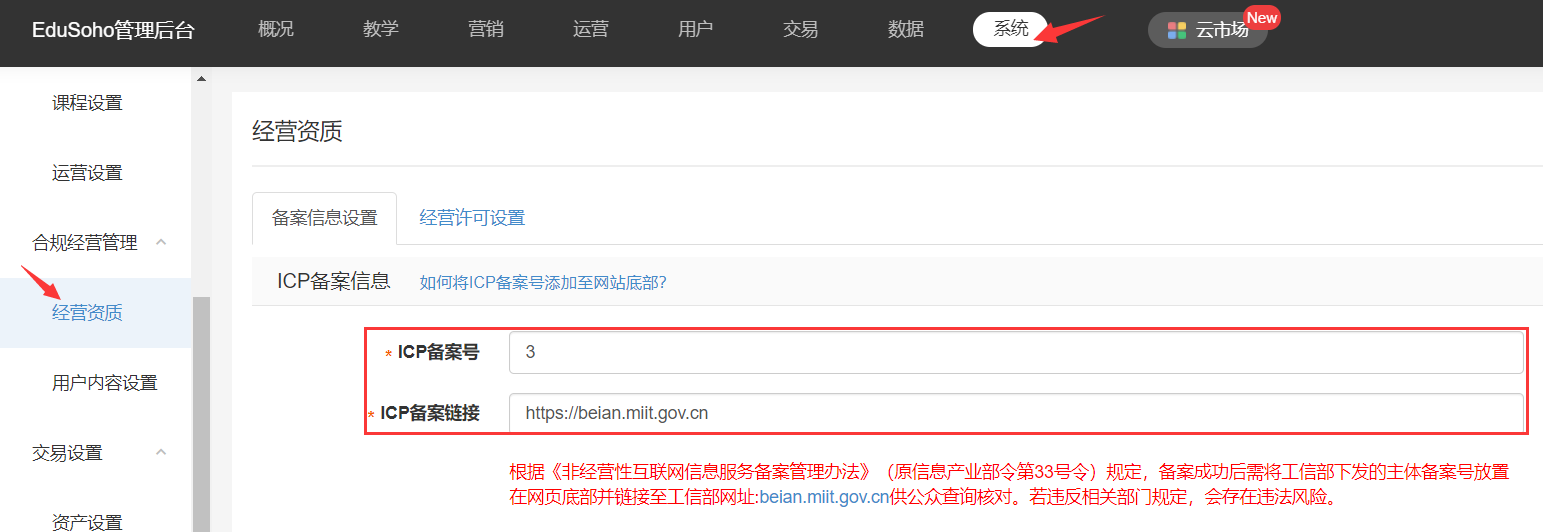Go to 运营设置 in sidebar
This screenshot has width=1543, height=532.
tap(87, 173)
